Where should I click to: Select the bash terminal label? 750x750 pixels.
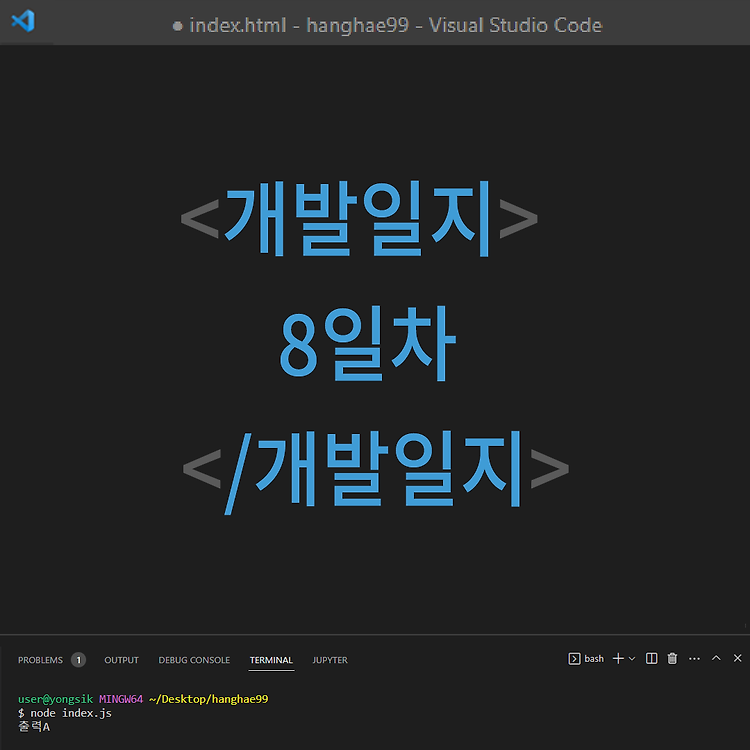pyautogui.click(x=594, y=659)
